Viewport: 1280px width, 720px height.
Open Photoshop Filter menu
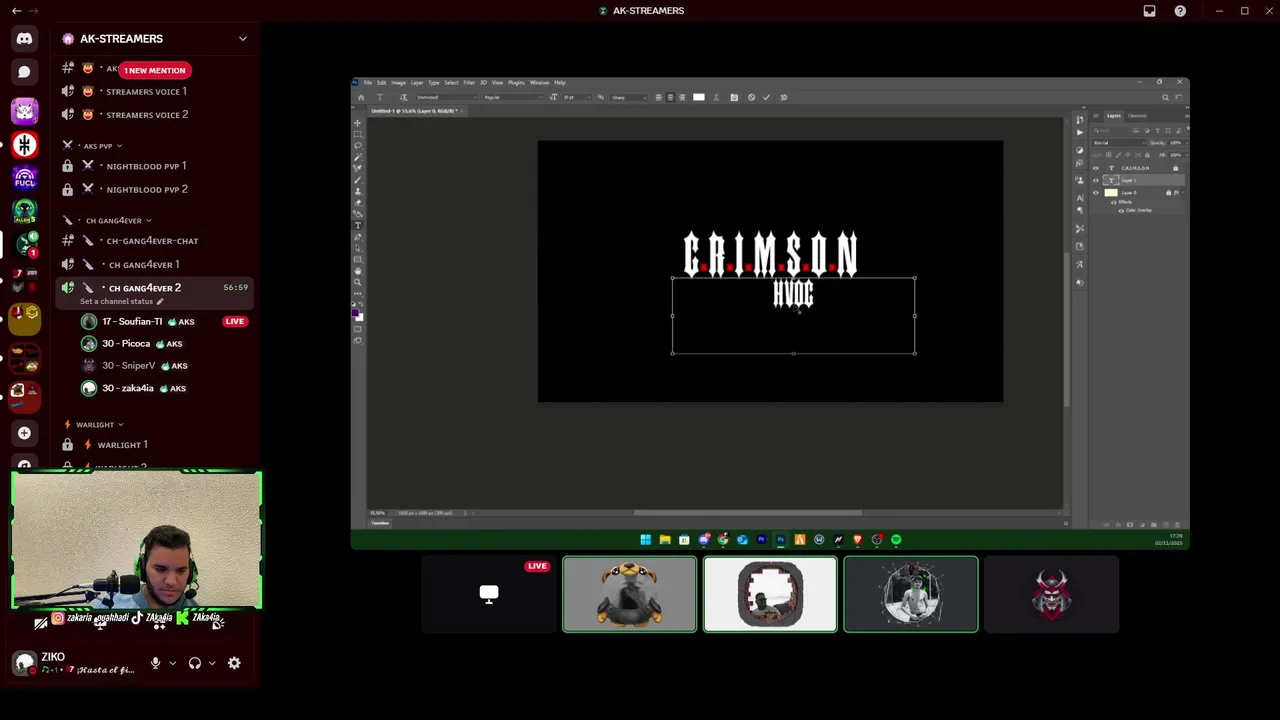[469, 82]
